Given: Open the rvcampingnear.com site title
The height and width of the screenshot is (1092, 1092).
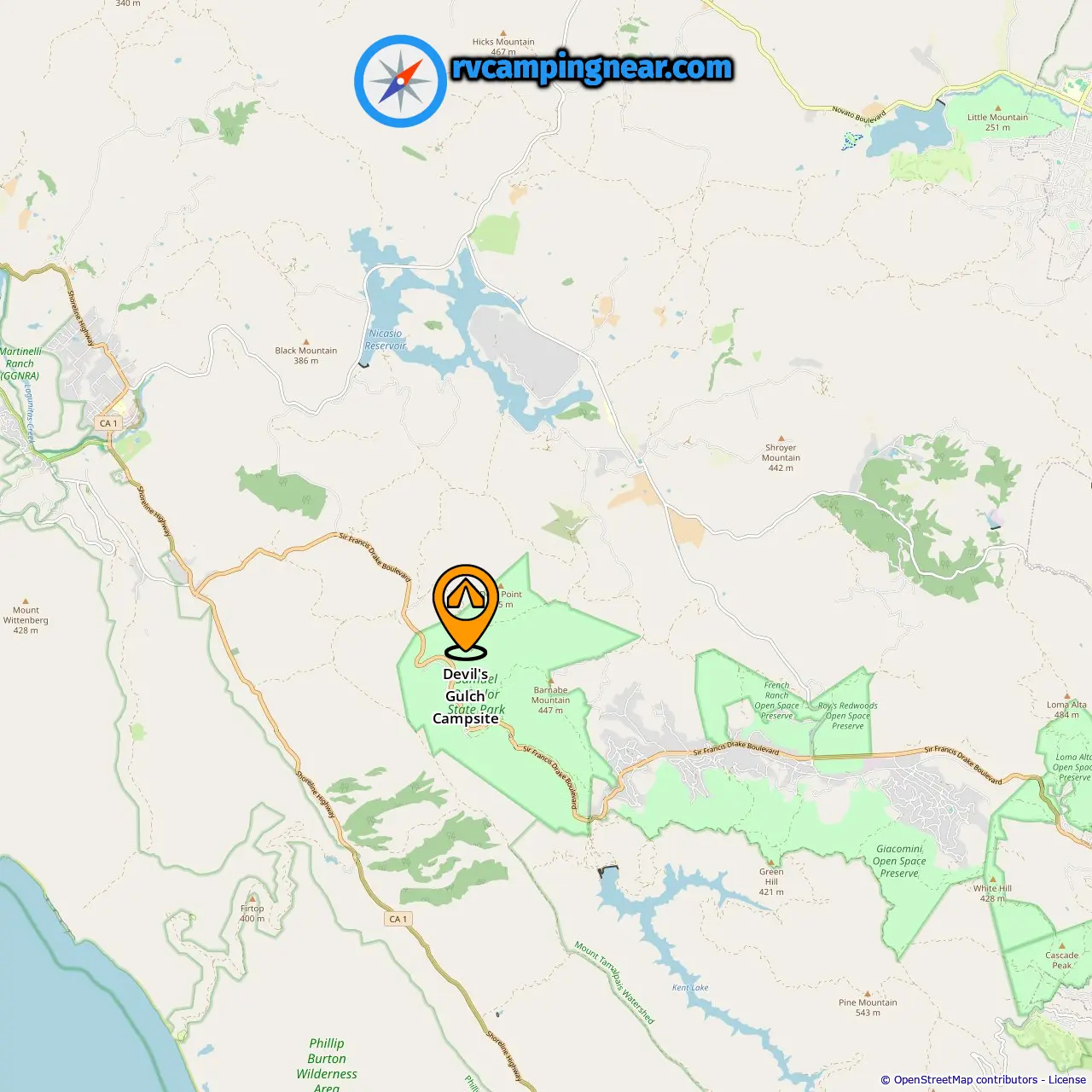Looking at the screenshot, I should tap(592, 67).
